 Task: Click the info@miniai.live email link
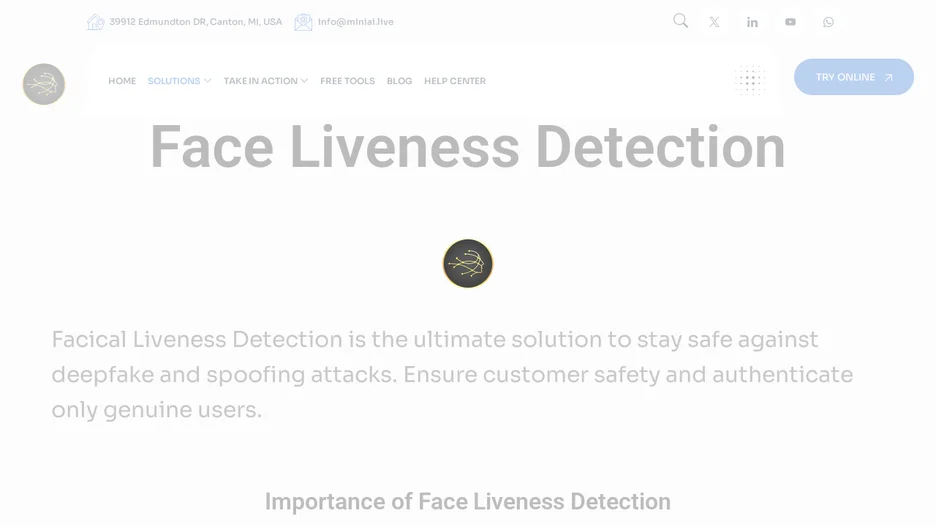pyautogui.click(x=356, y=21)
